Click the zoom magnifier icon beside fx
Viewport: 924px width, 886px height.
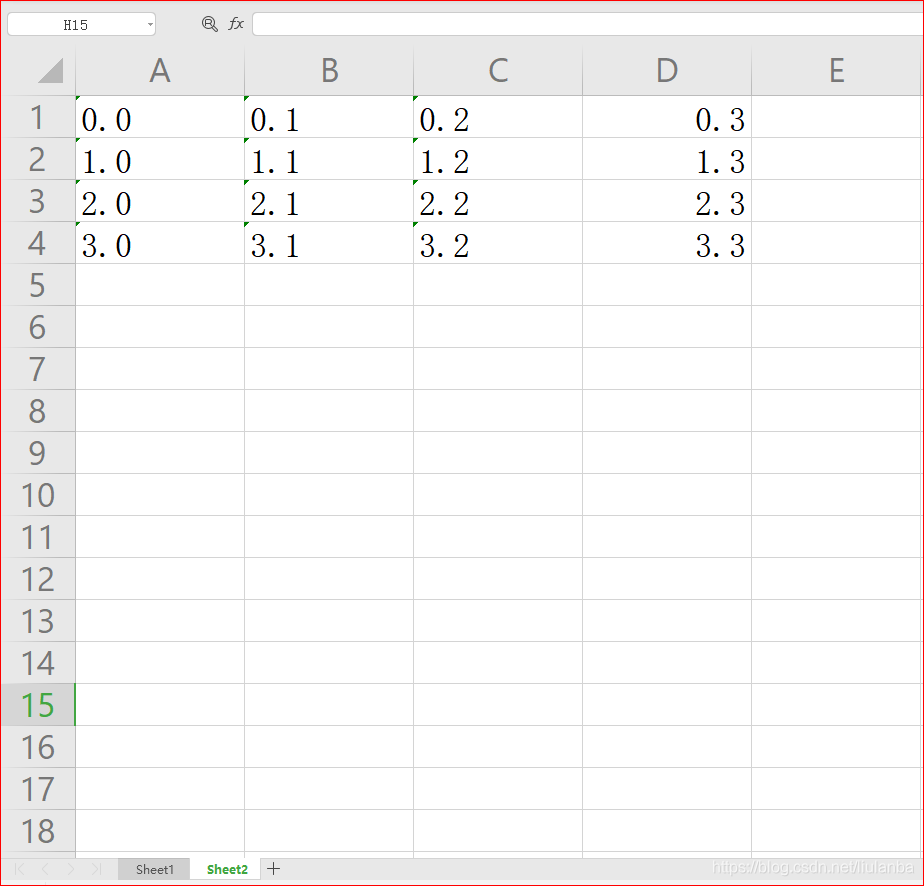click(x=209, y=24)
